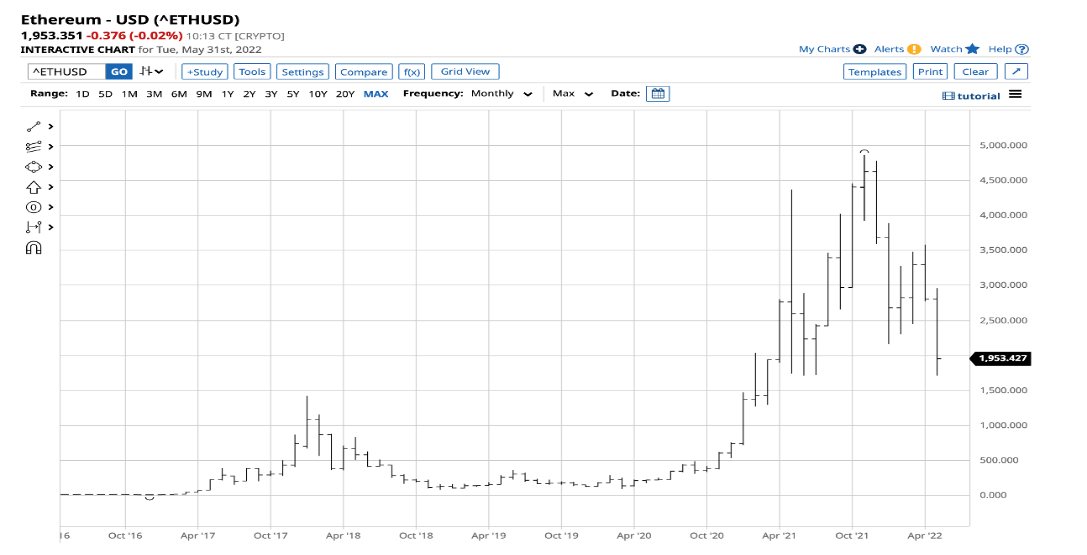This screenshot has height=555, width=1087.
Task: Open the My Charts link
Action: click(824, 49)
